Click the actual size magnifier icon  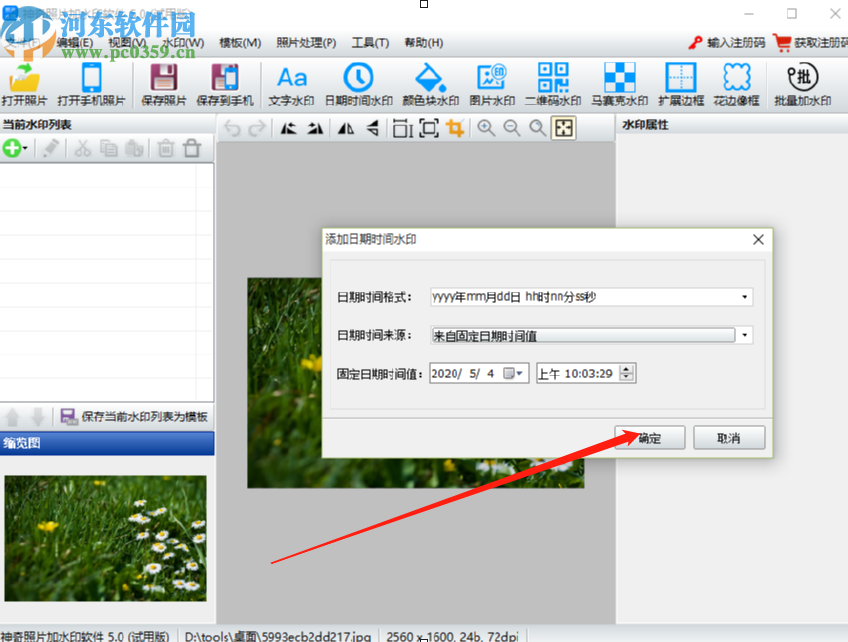tap(538, 128)
